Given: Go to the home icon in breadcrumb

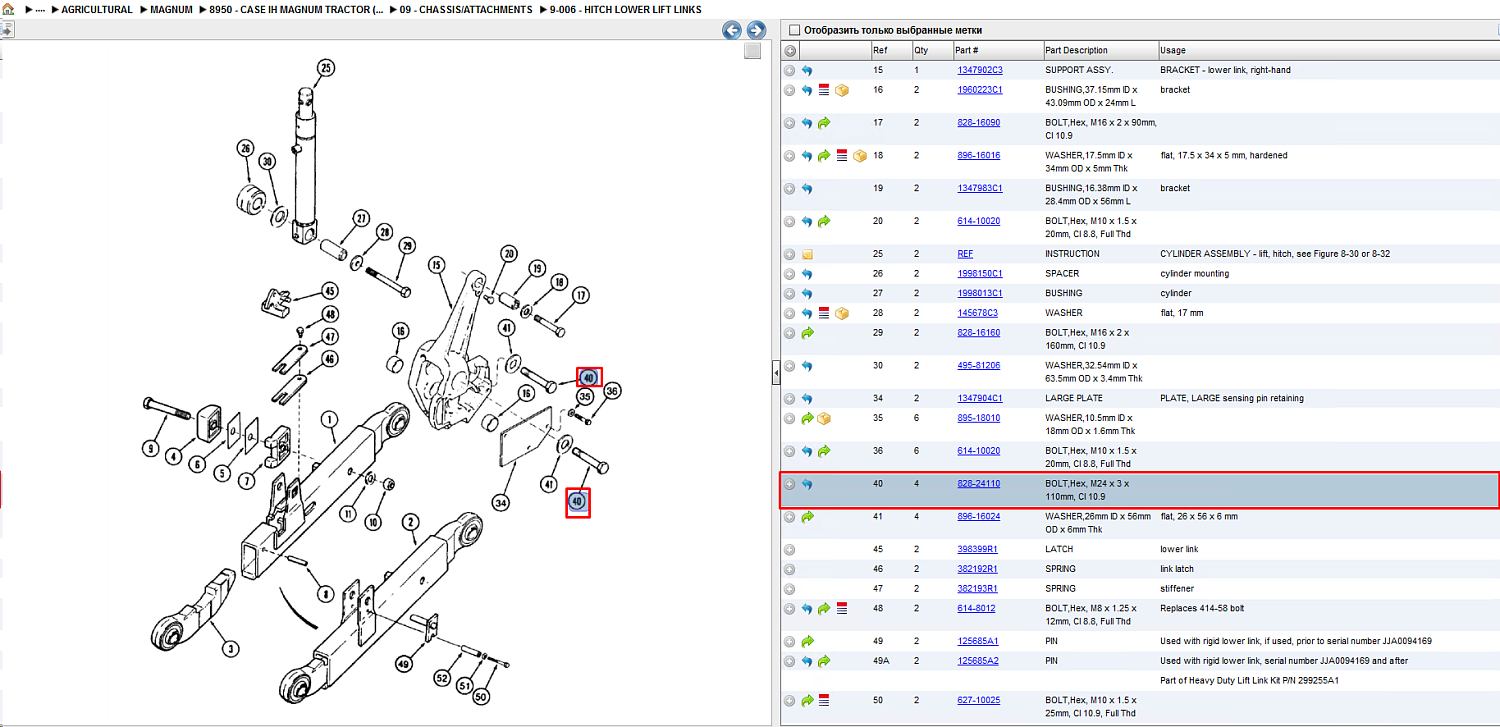Looking at the screenshot, I should (x=7, y=9).
